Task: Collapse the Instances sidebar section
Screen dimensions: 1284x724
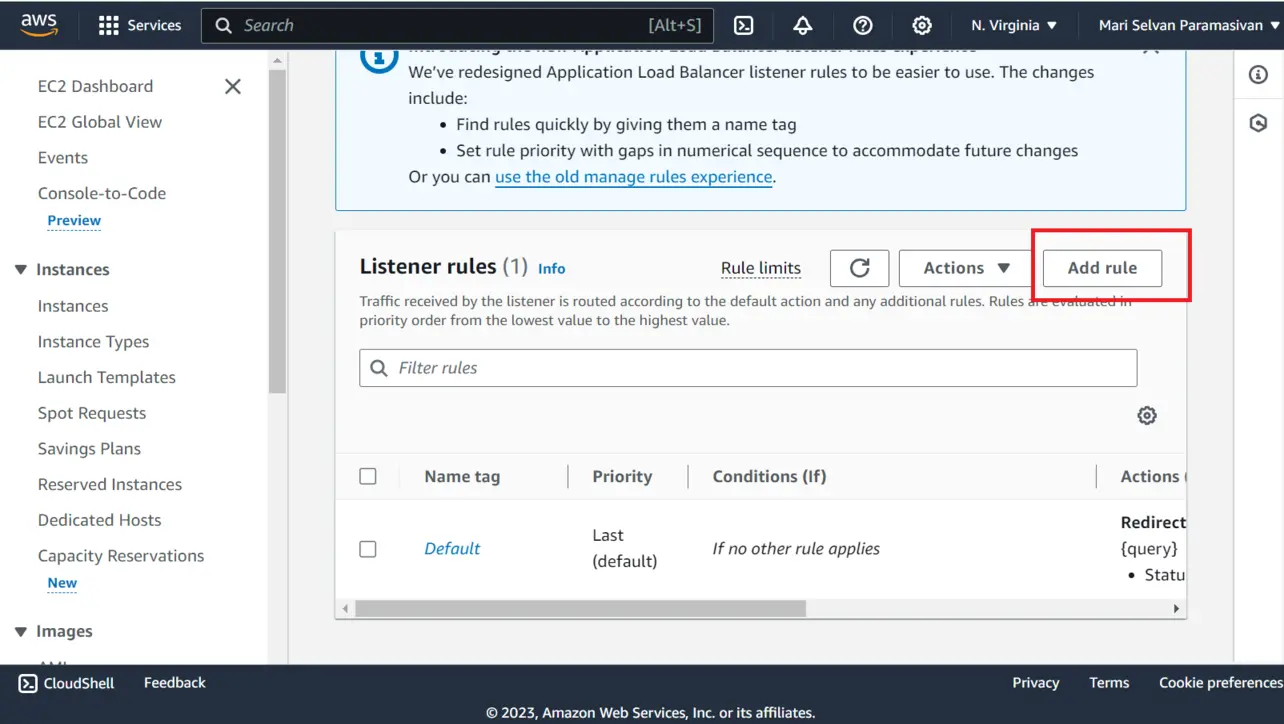Action: 20,270
